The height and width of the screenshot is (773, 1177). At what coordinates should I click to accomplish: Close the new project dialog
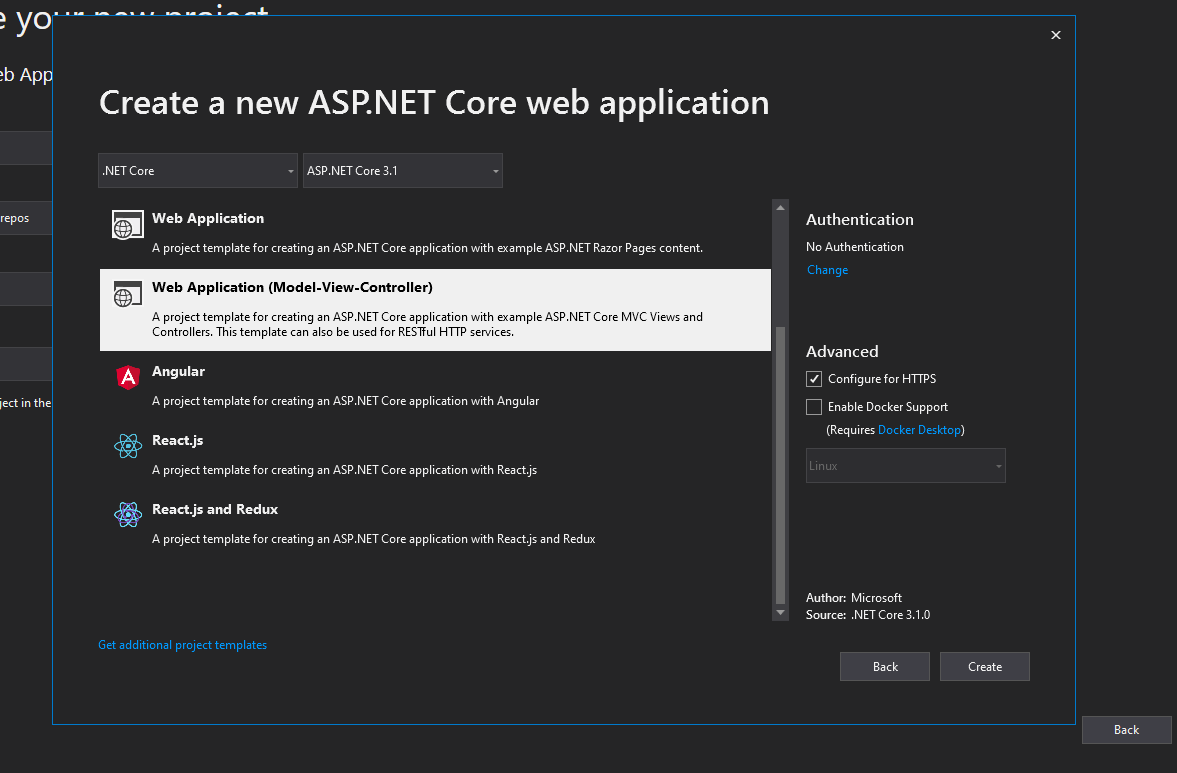1055,34
